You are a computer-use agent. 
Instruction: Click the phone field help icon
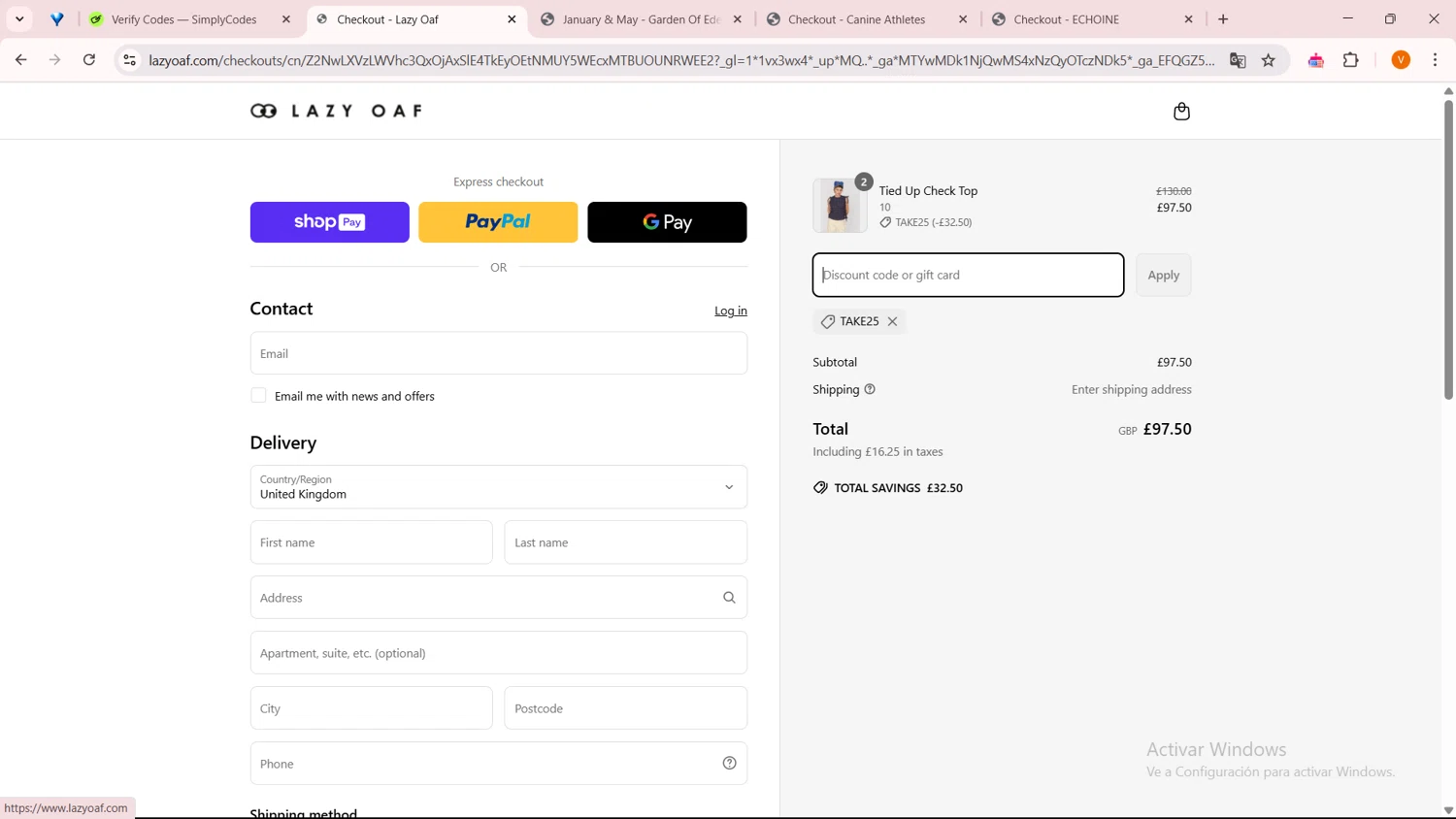(x=729, y=764)
